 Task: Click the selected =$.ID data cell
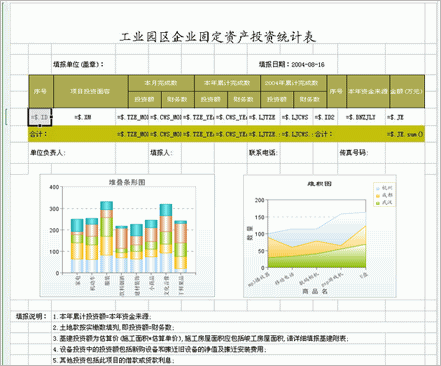point(40,117)
